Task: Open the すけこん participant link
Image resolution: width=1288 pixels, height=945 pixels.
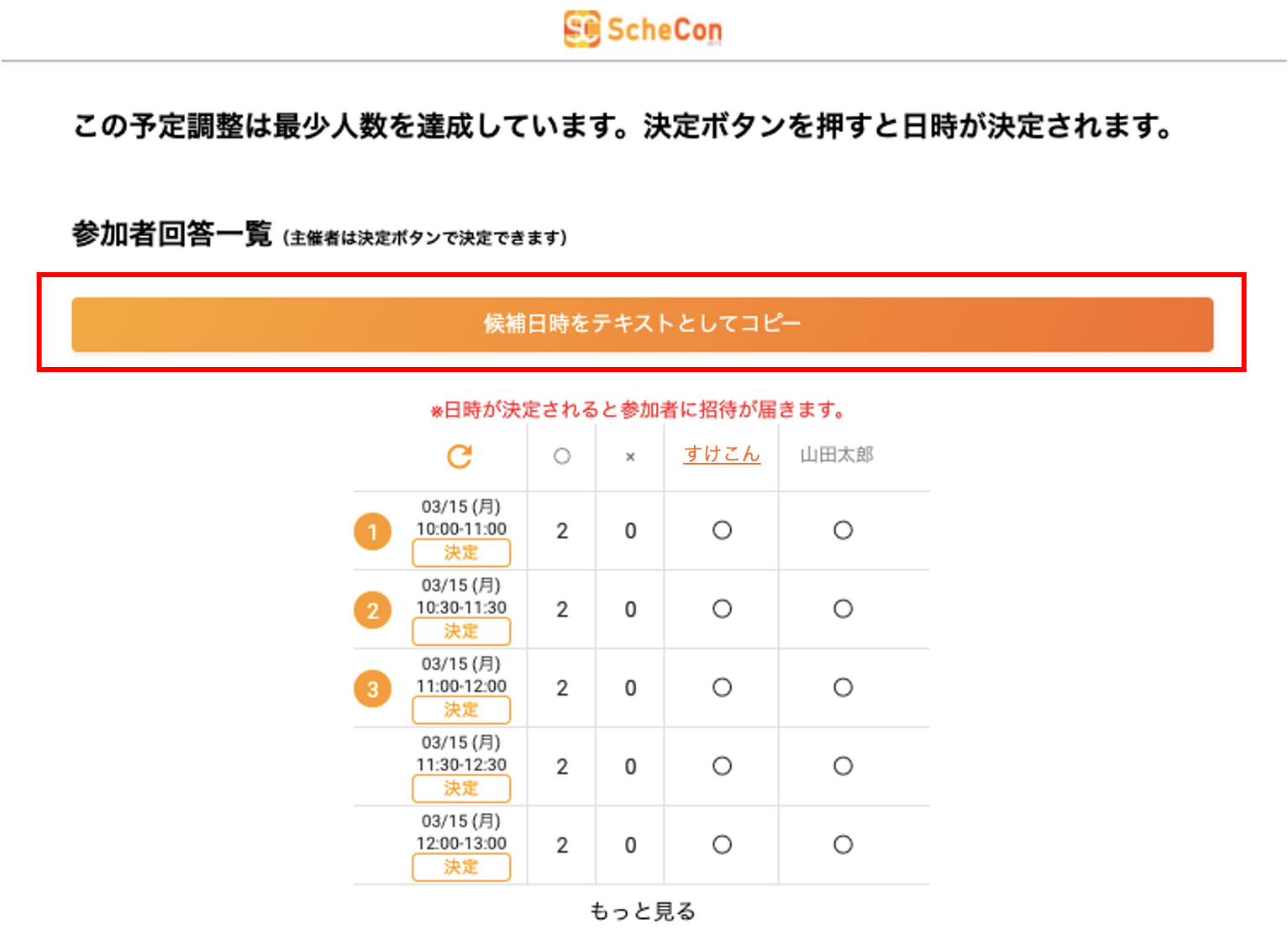Action: click(x=722, y=454)
